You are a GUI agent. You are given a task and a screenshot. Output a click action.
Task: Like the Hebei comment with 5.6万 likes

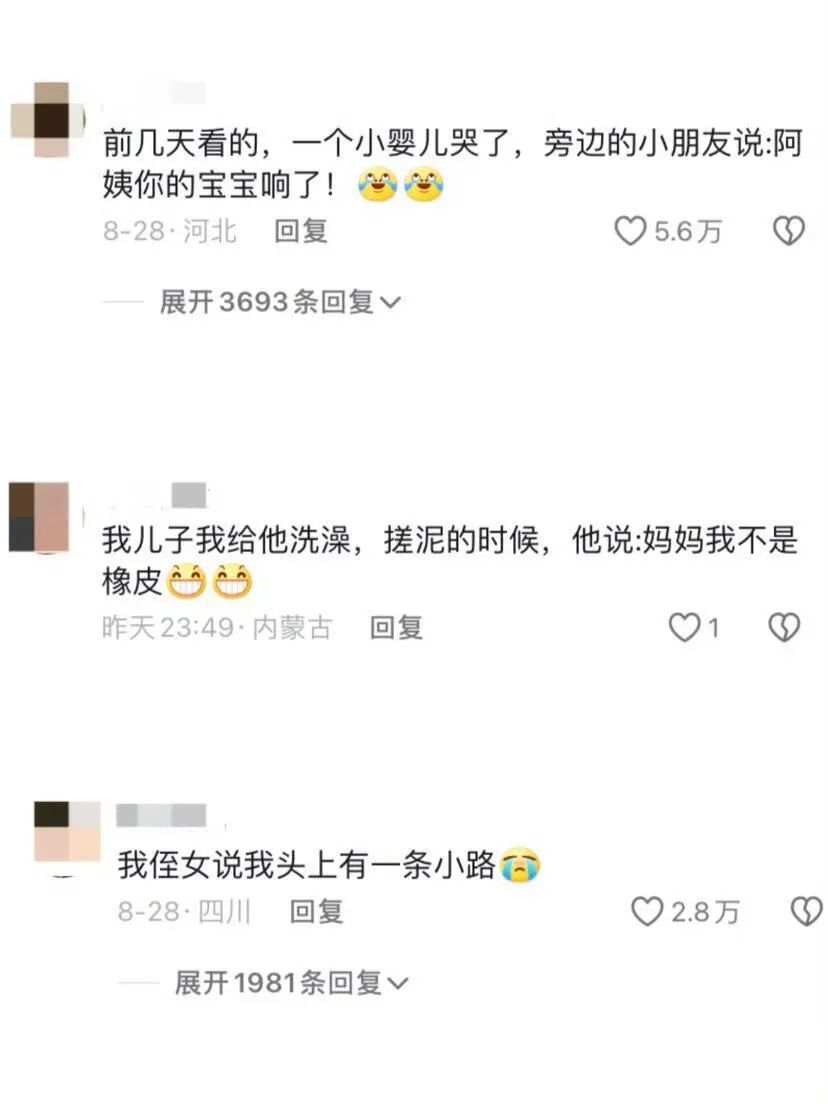(x=630, y=231)
